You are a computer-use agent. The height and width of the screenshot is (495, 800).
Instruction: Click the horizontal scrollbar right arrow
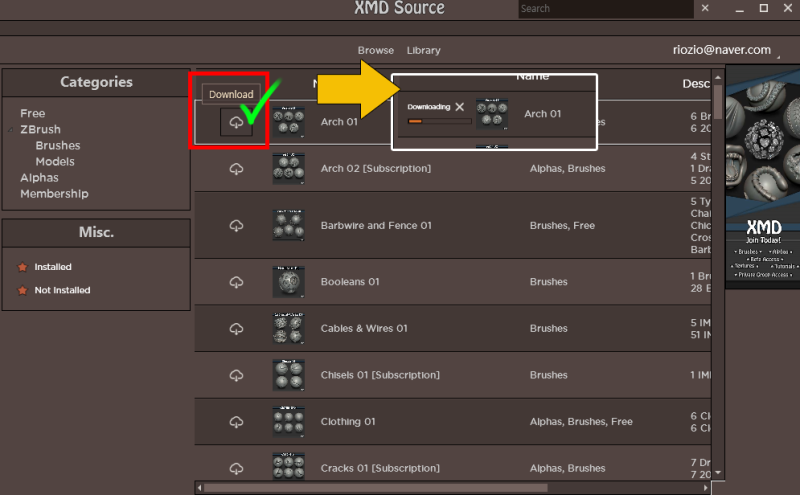pos(706,488)
